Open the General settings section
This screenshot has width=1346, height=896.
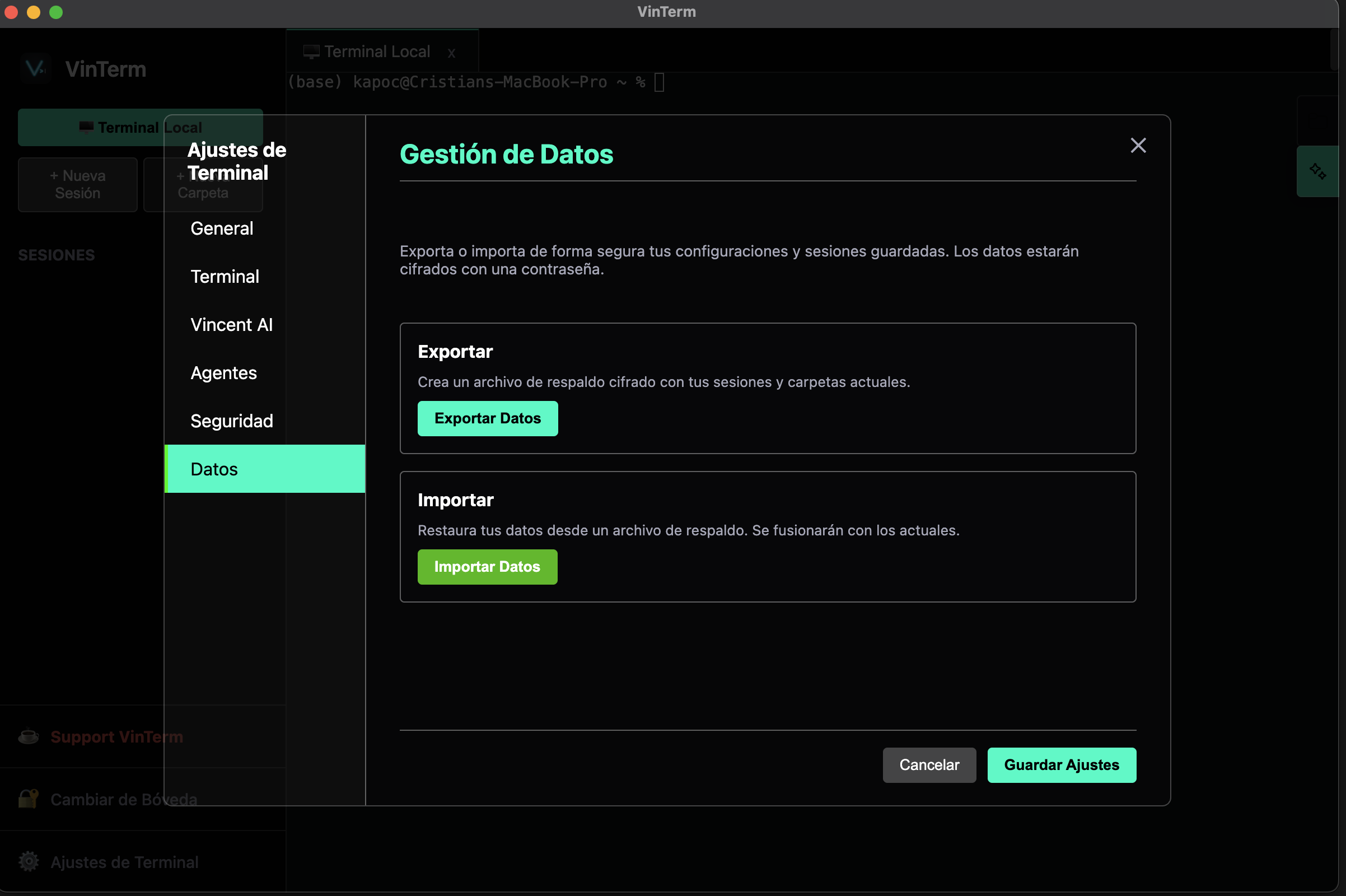(264, 228)
